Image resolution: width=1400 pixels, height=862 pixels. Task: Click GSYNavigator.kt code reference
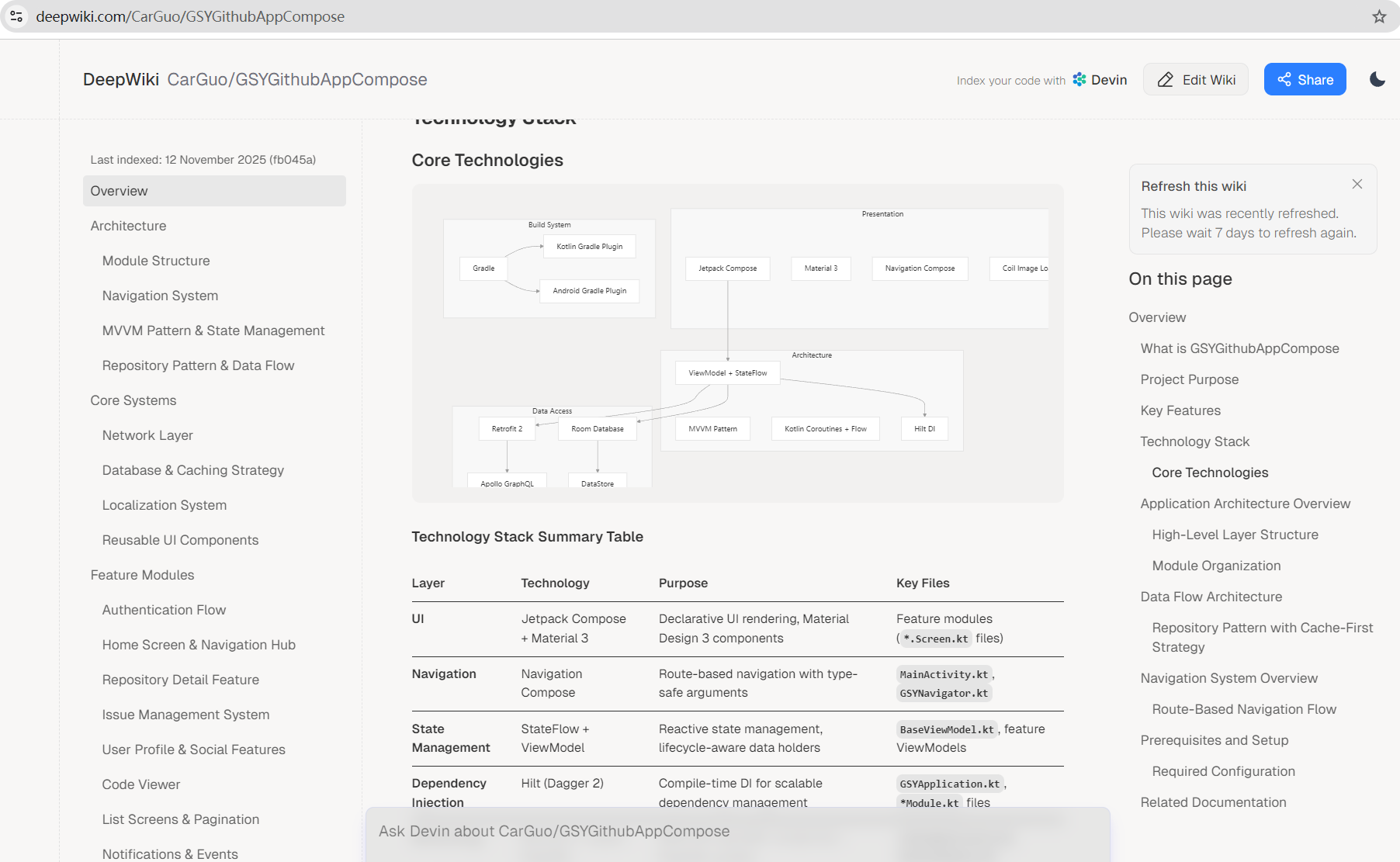coord(944,693)
